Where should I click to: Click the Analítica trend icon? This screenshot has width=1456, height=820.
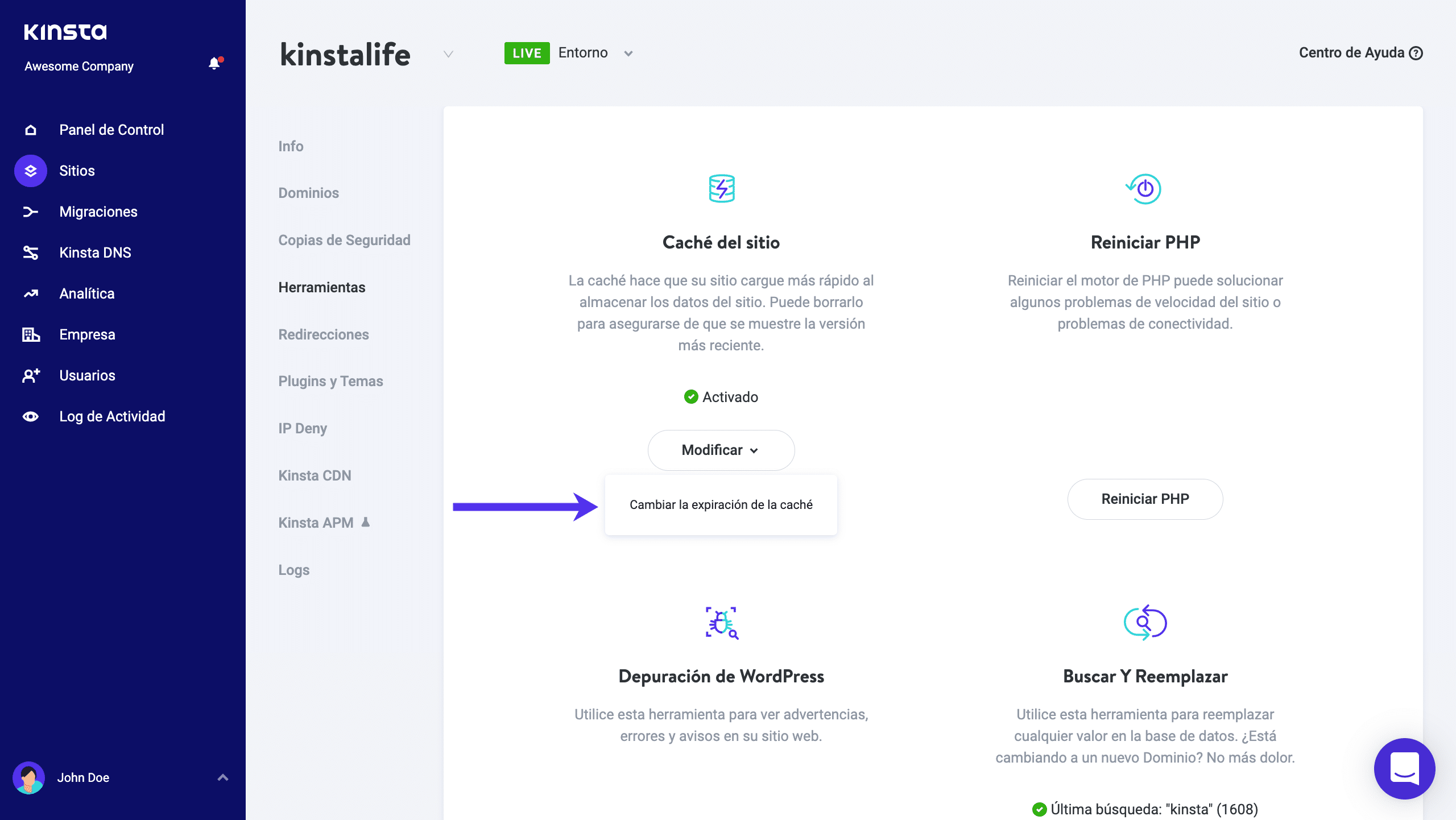(x=31, y=293)
